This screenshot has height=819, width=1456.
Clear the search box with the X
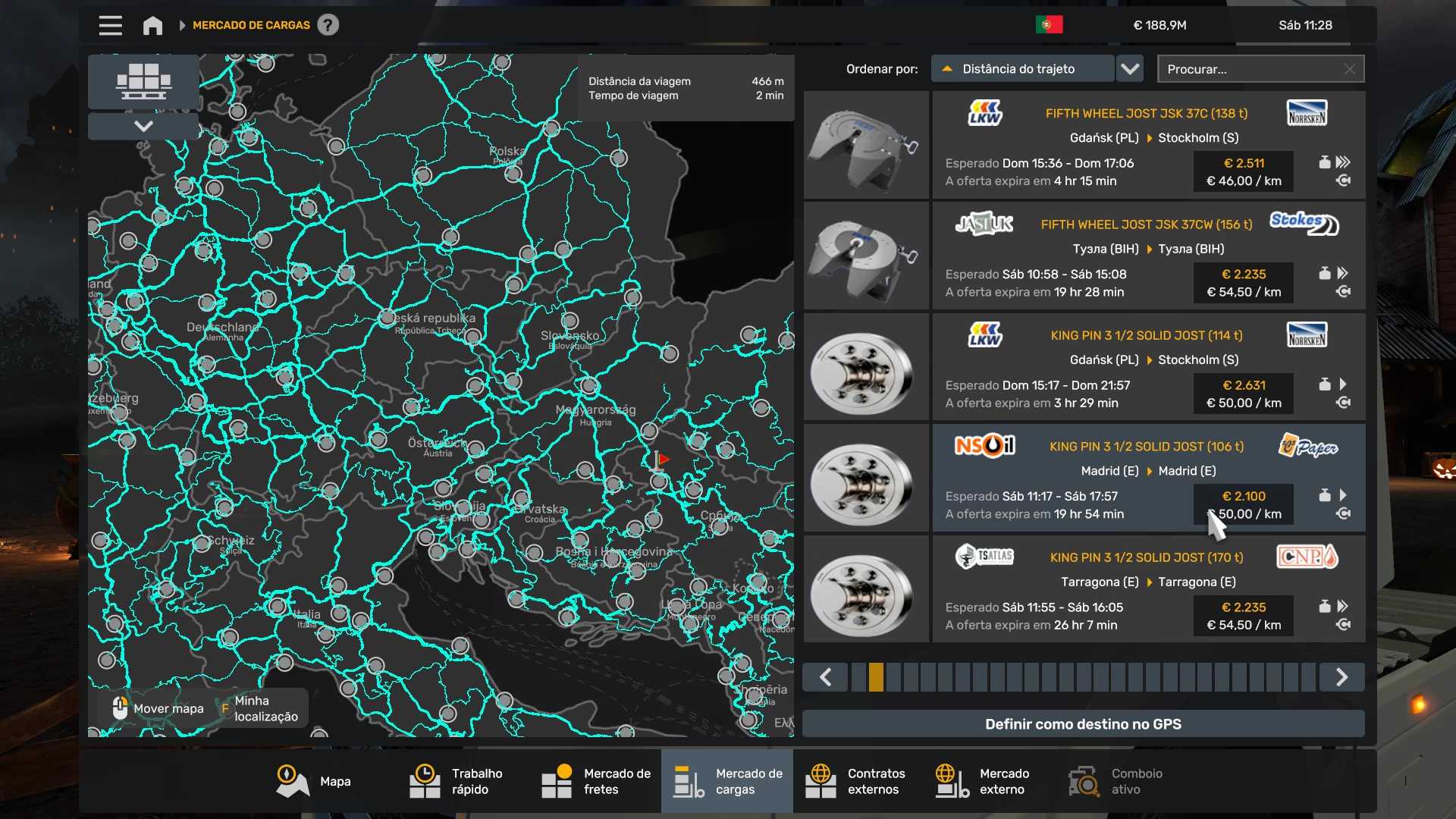point(1349,69)
